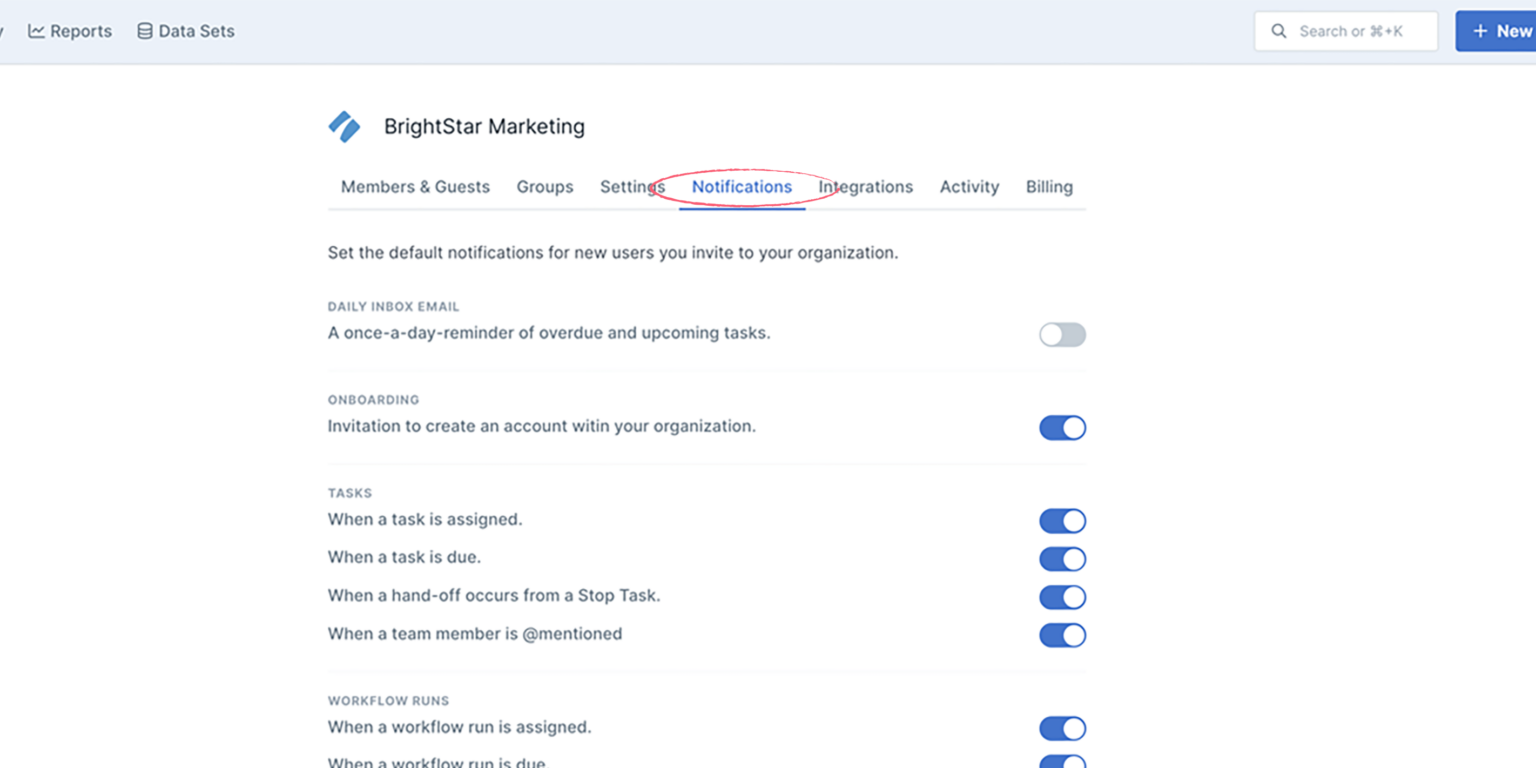The height and width of the screenshot is (768, 1536).
Task: Click the 'WORKFLOW RUNS' section heading
Action: (x=388, y=701)
